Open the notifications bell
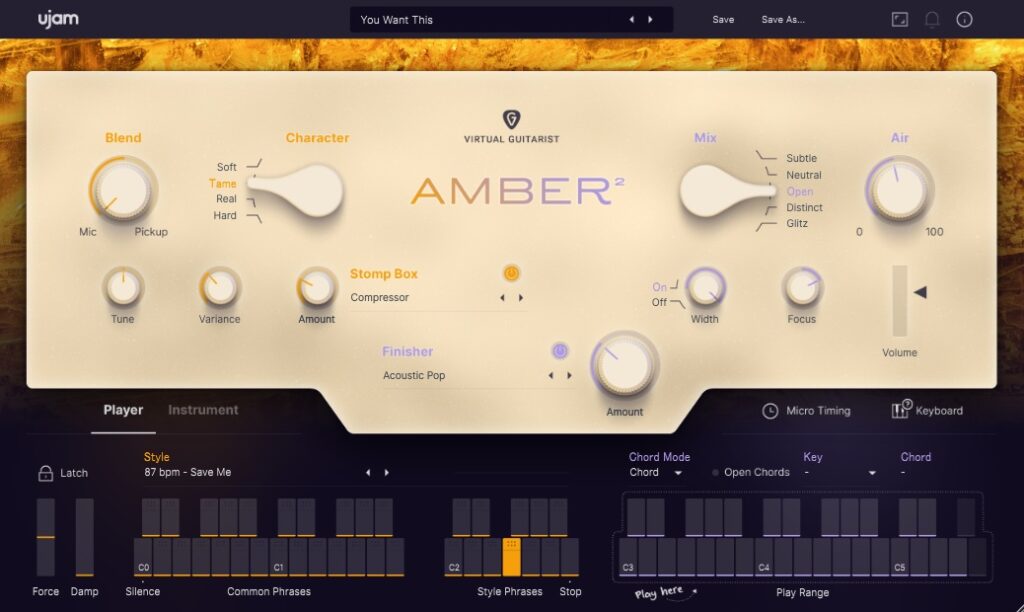 [932, 20]
